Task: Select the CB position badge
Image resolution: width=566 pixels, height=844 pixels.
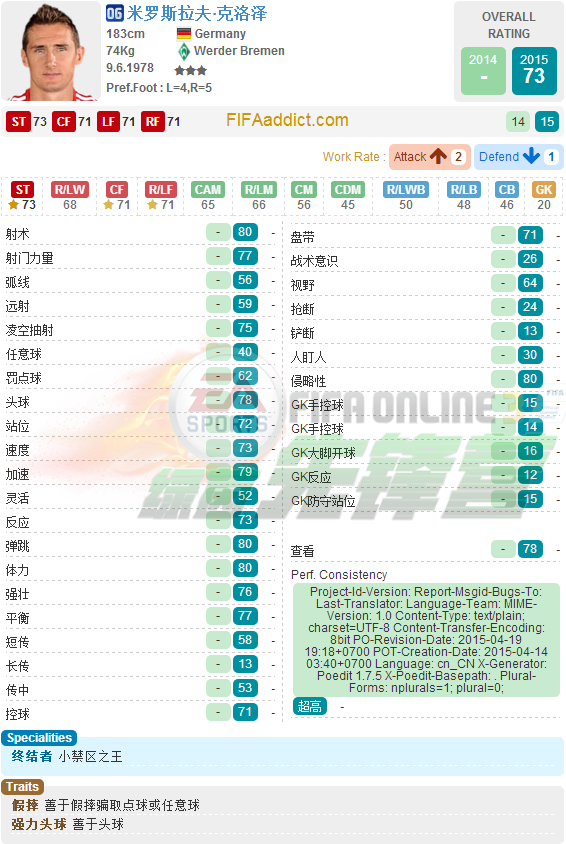Action: click(x=507, y=189)
